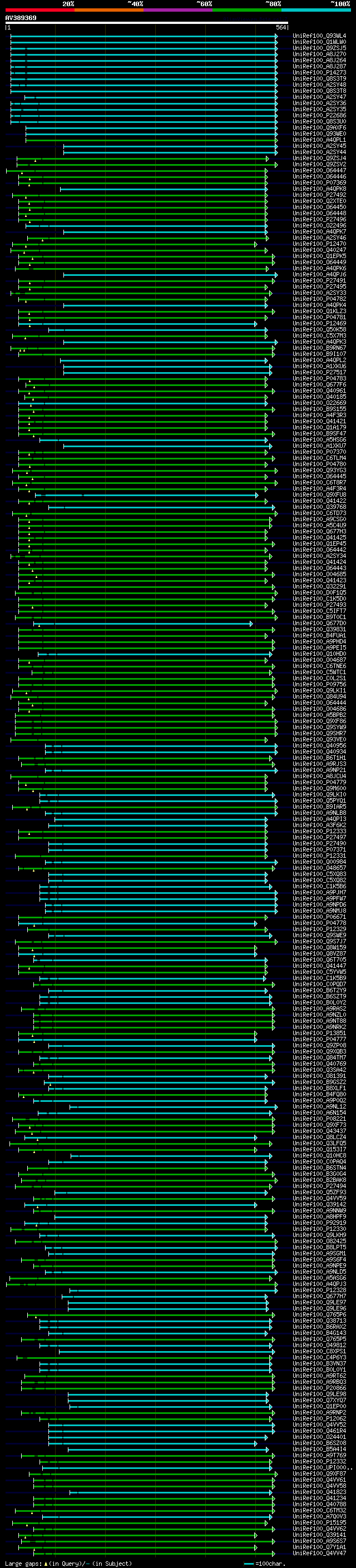Select the UniRef100_B6T1H1 label

pyautogui.click(x=319, y=758)
